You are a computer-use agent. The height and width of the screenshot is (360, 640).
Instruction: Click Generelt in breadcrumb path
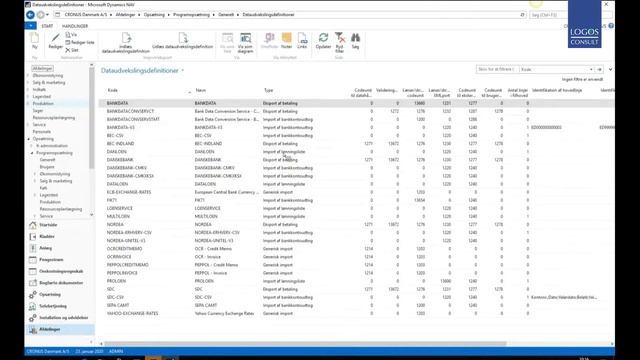coord(226,15)
